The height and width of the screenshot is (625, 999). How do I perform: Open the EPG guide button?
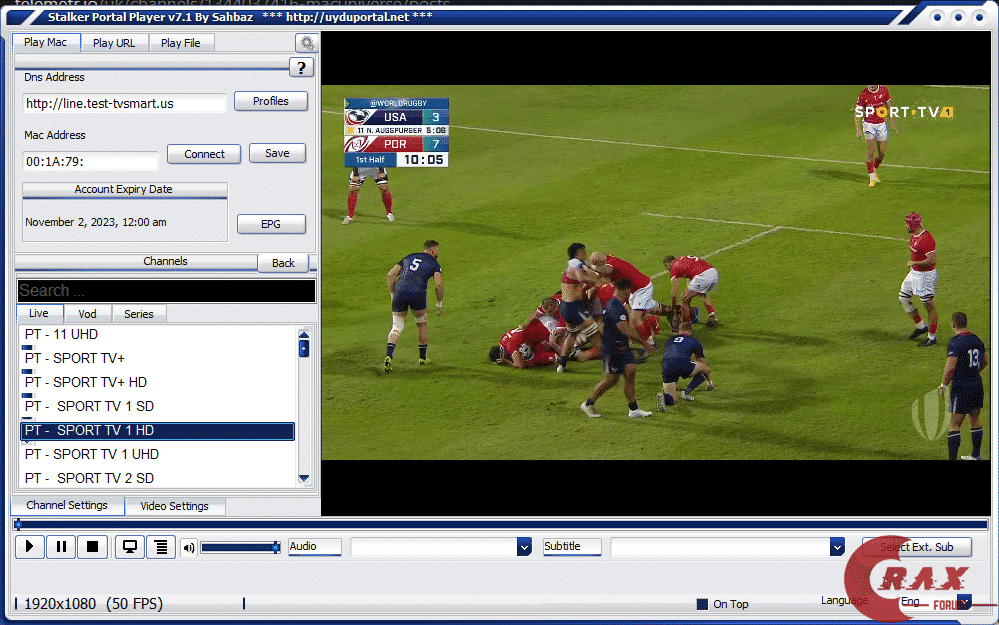271,224
